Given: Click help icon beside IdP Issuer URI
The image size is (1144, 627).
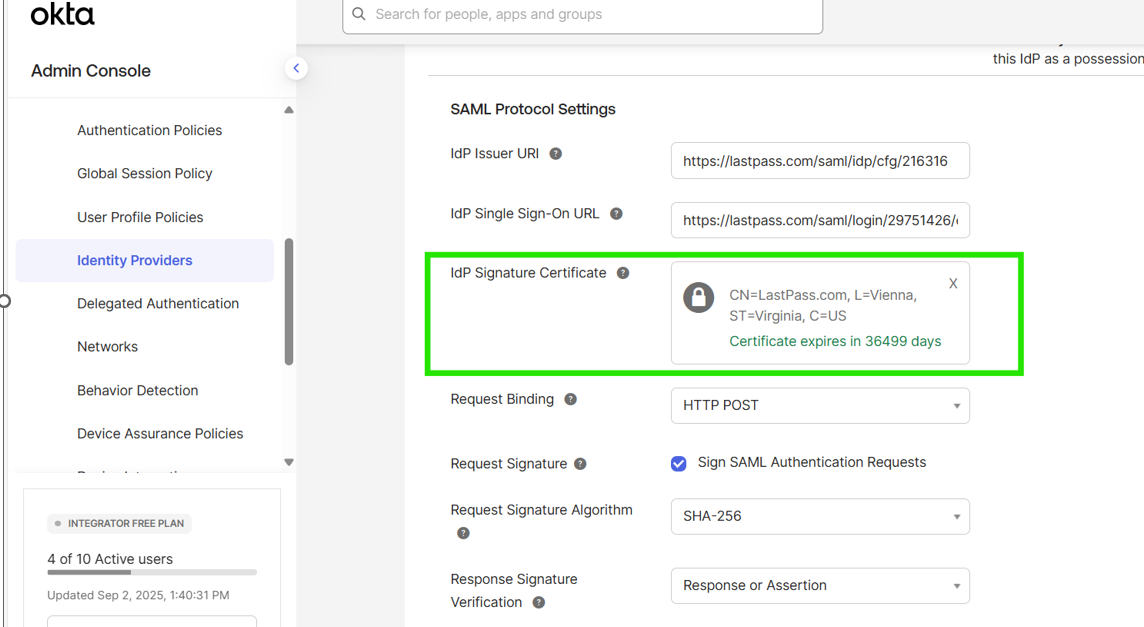Looking at the screenshot, I should tap(556, 154).
